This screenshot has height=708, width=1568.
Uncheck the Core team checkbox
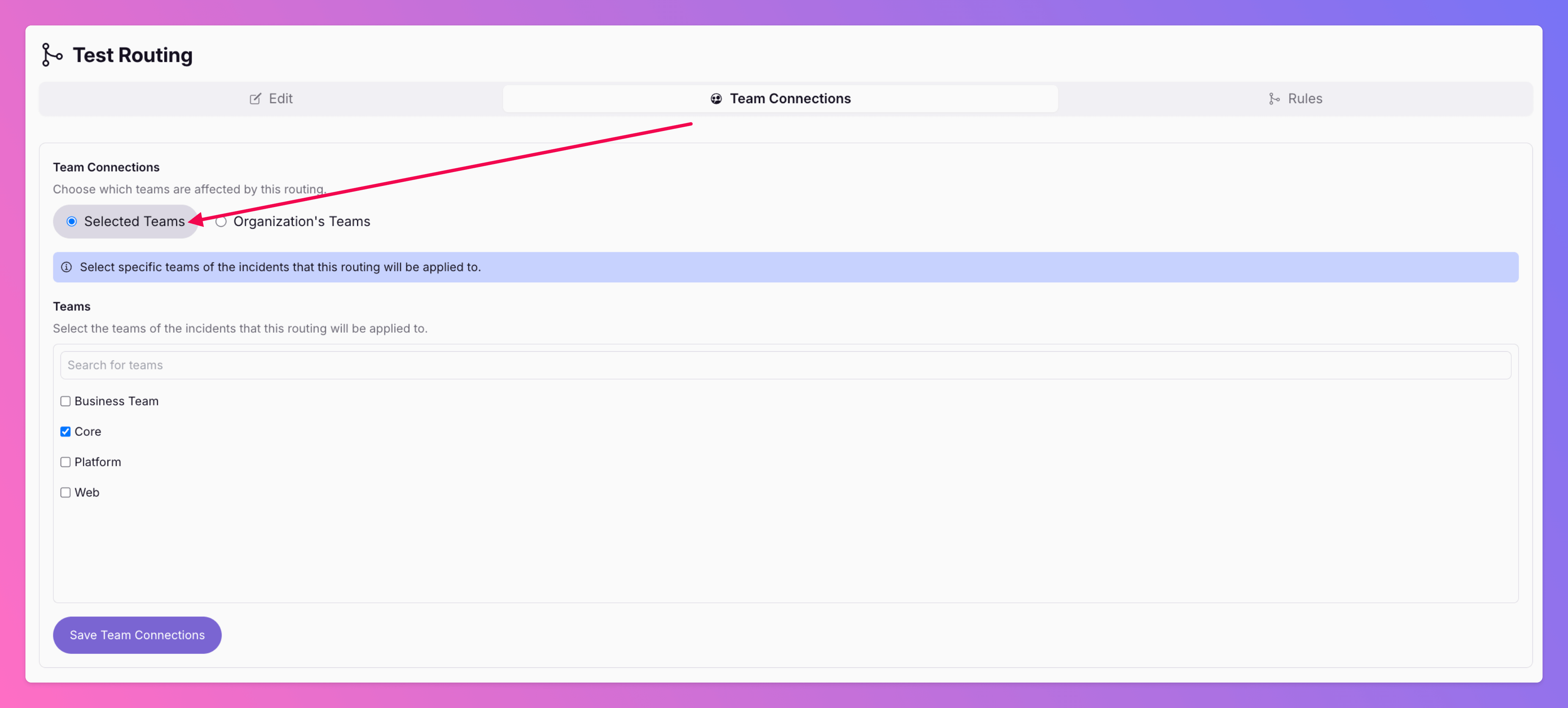[x=65, y=432]
